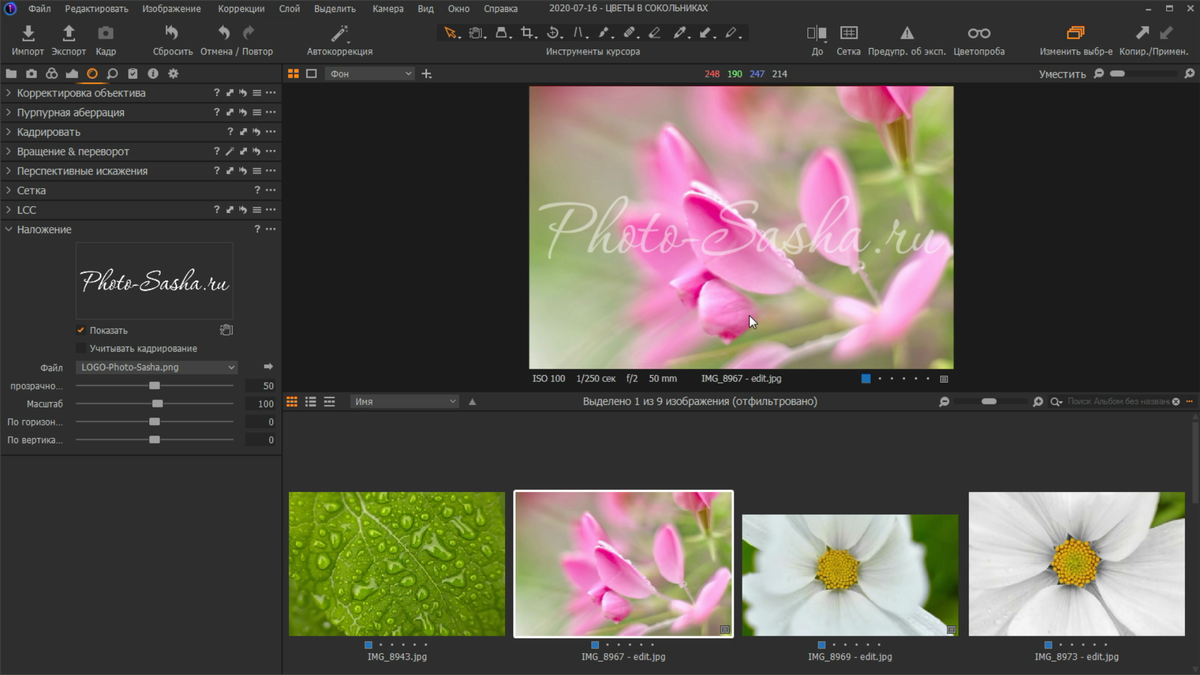This screenshot has height=675, width=1200.
Task: Uncheck the Показать overlay checkbox
Action: 81,330
